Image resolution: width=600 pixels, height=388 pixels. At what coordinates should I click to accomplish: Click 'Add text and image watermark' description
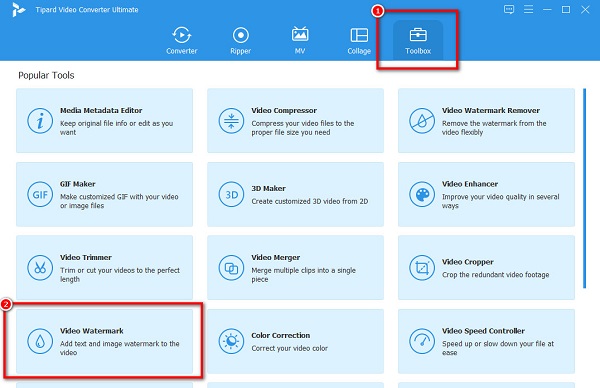tap(119, 348)
